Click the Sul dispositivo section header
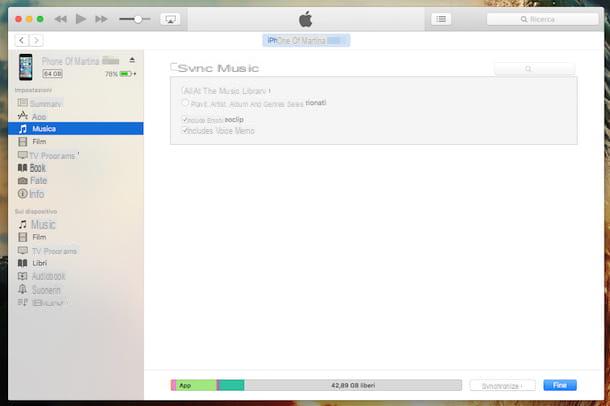This screenshot has height=406, width=610. [x=36, y=212]
